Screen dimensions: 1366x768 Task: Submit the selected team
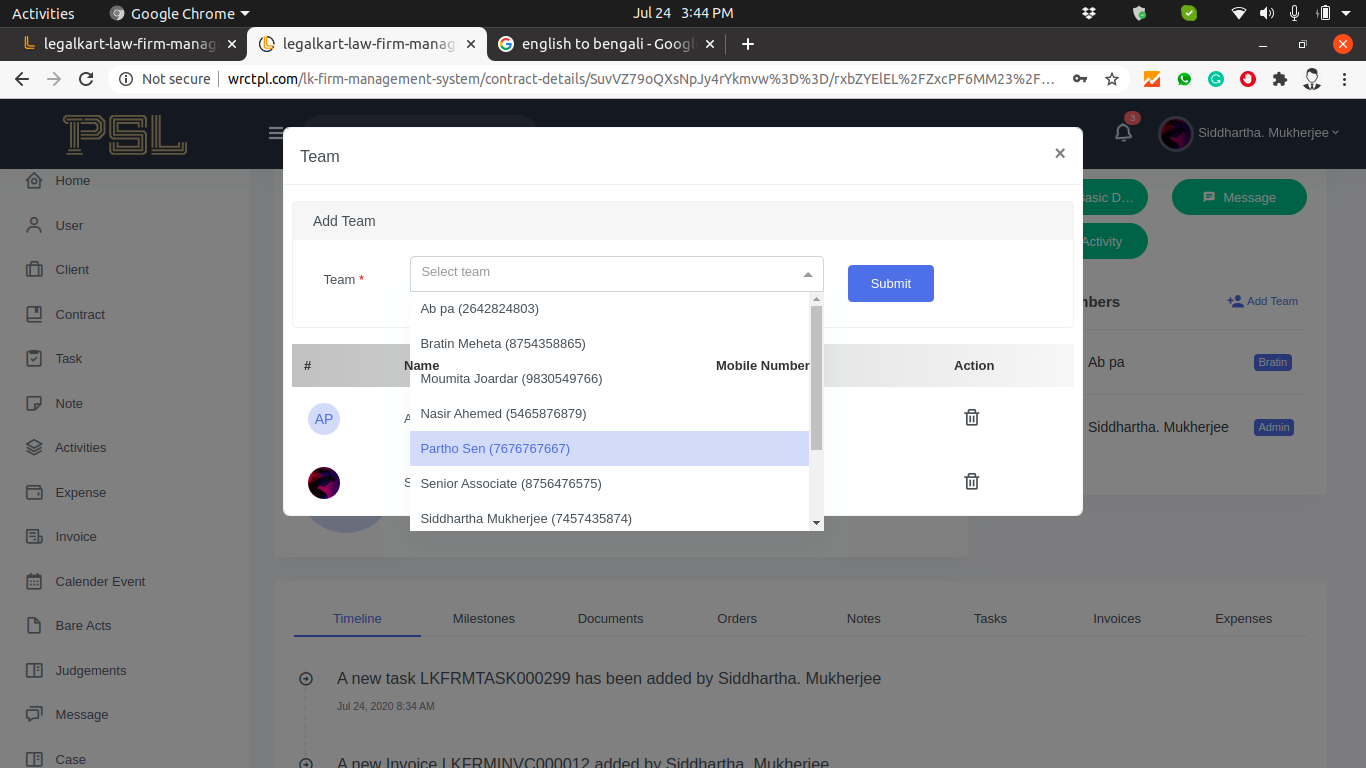[x=890, y=284]
